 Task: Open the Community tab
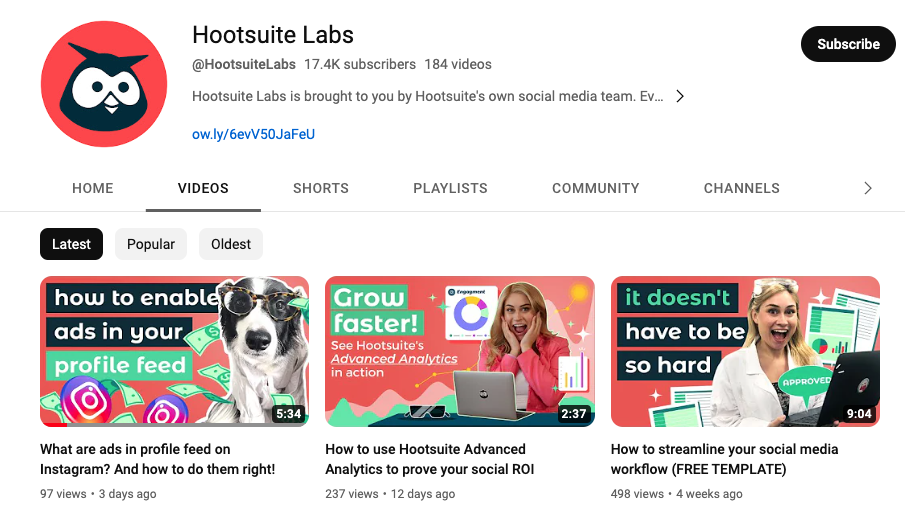595,188
